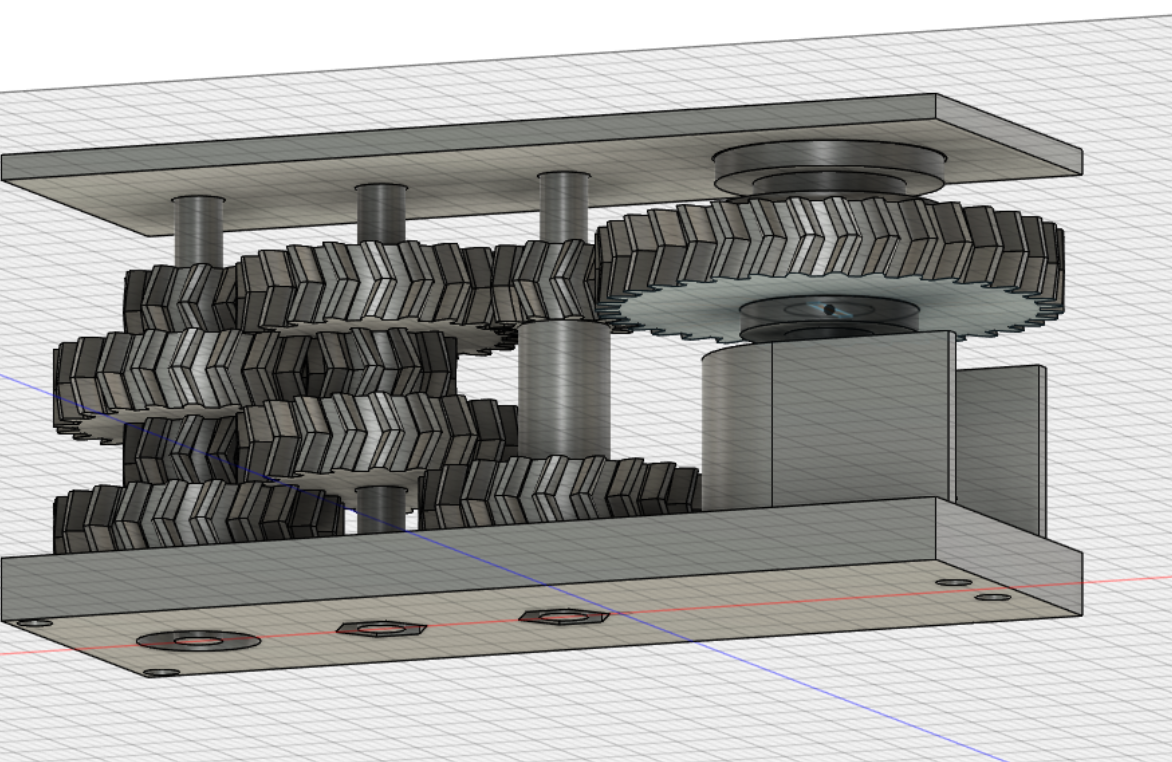The width and height of the screenshot is (1172, 762).
Task: Select the bottom-left herringbone gear on the base
Action: 198,516
